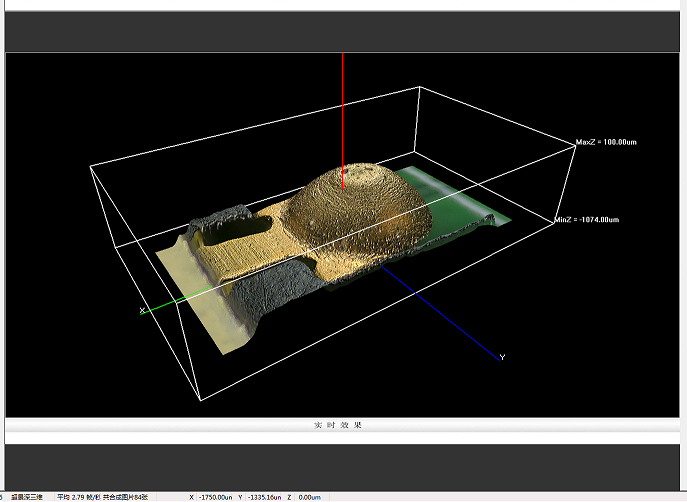Image resolution: width=687 pixels, height=502 pixels.
Task: Click the Y value -1335.16um in status bar
Action: pos(264,497)
